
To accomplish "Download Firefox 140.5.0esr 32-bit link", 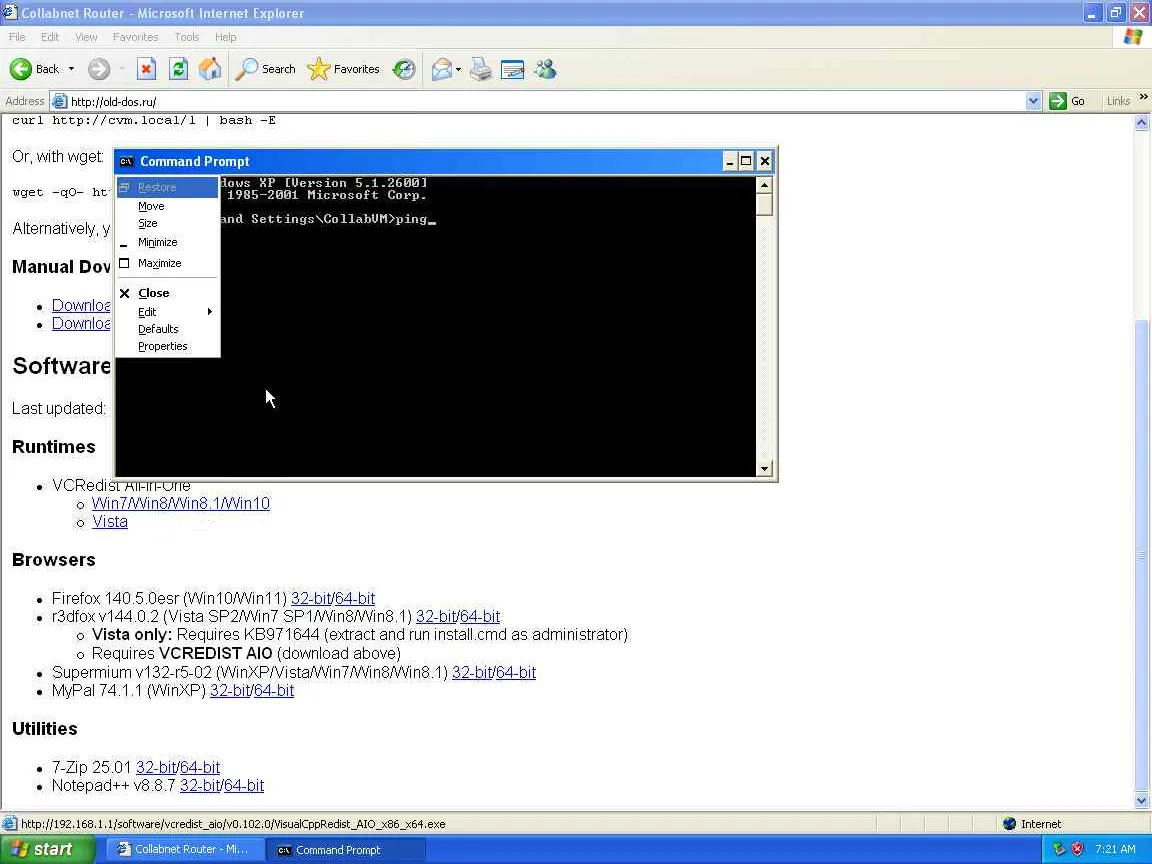I will [311, 599].
